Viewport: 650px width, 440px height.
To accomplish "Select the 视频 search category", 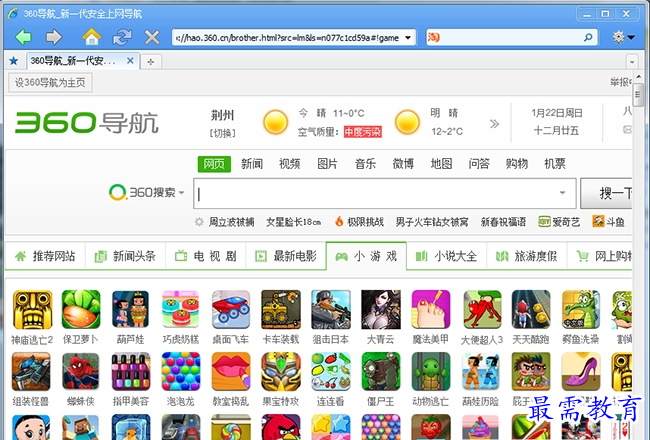I will click(x=289, y=164).
